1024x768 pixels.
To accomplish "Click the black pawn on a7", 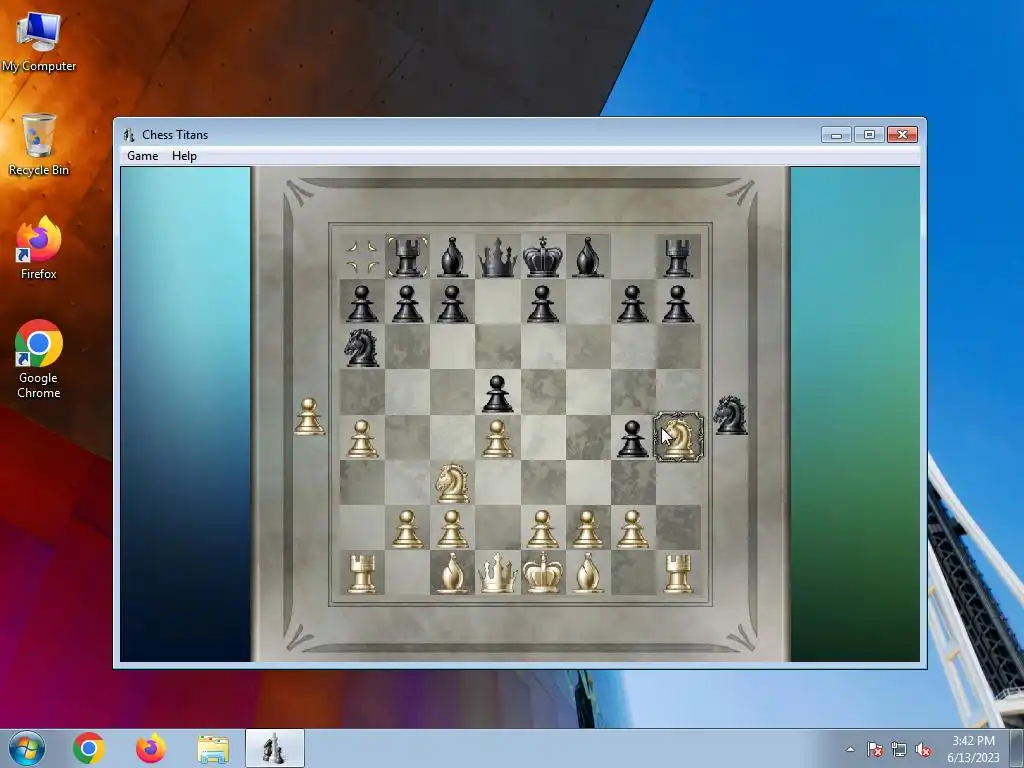I will pyautogui.click(x=362, y=303).
